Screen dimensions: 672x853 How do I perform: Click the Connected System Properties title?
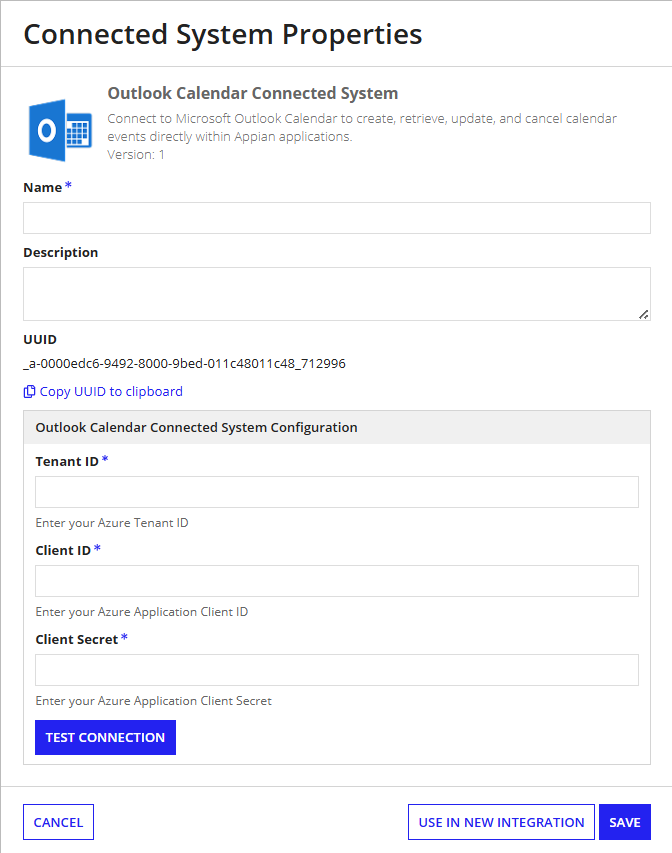pos(223,35)
